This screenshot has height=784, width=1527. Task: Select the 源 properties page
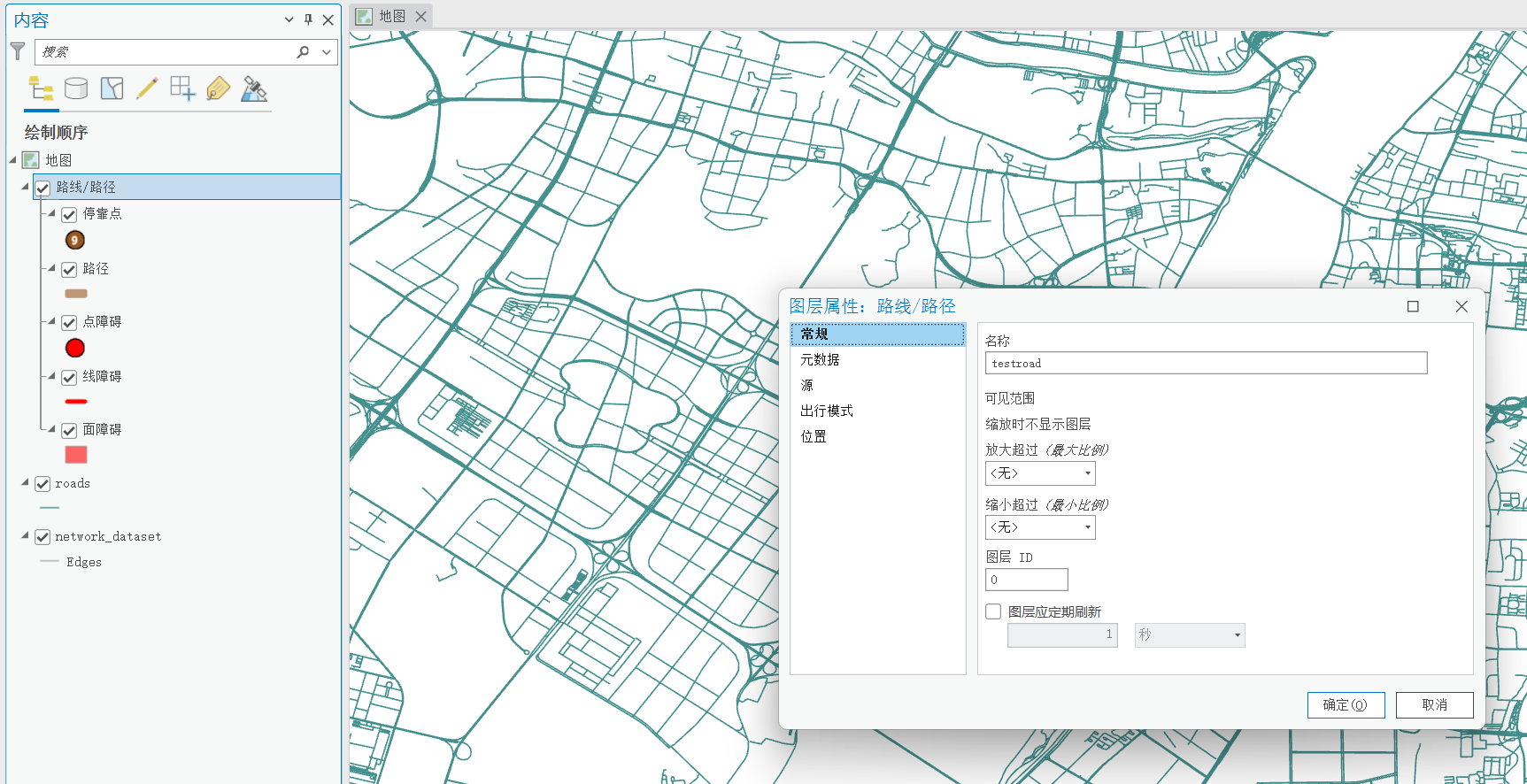pos(877,385)
